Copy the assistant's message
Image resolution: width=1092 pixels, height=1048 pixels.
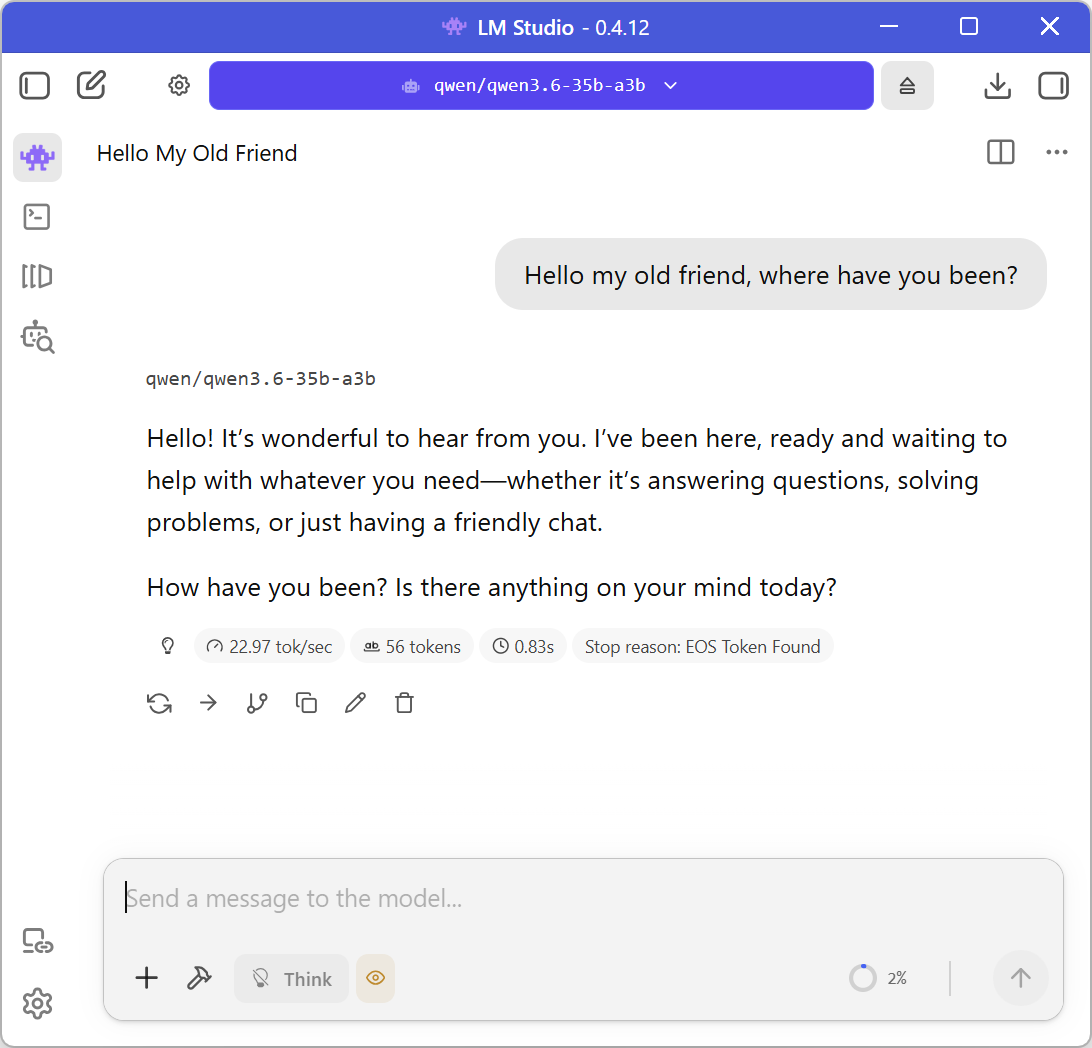(x=306, y=703)
